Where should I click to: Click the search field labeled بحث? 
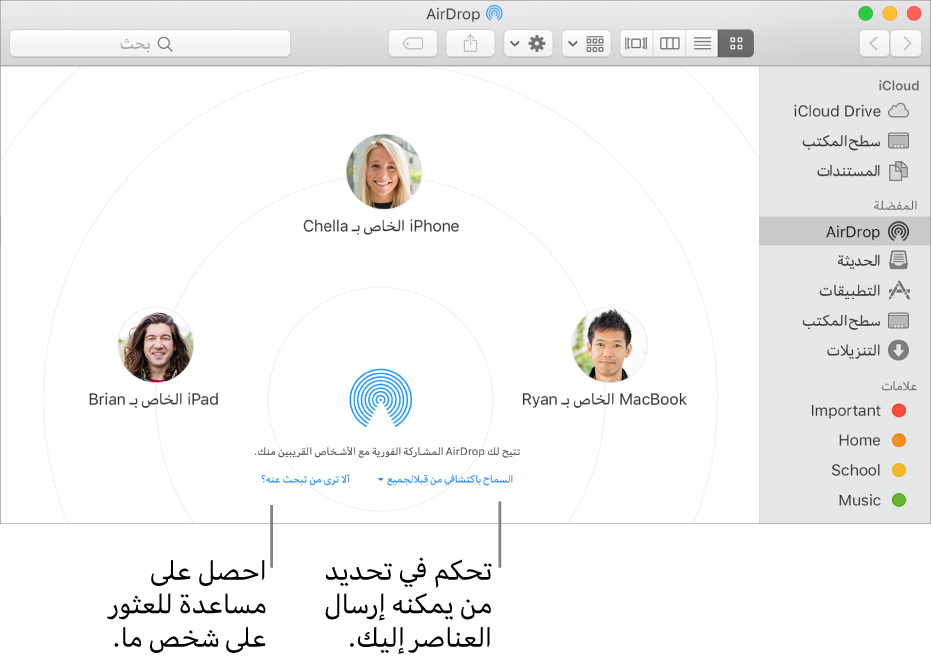click(150, 44)
